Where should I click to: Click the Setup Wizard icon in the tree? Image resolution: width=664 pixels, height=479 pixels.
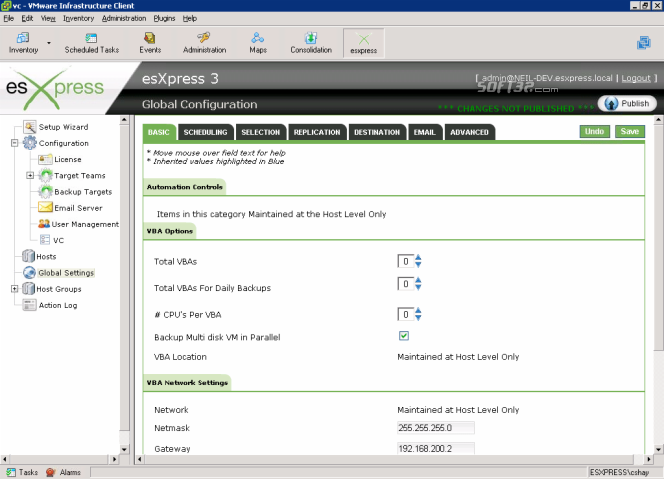(x=30, y=127)
